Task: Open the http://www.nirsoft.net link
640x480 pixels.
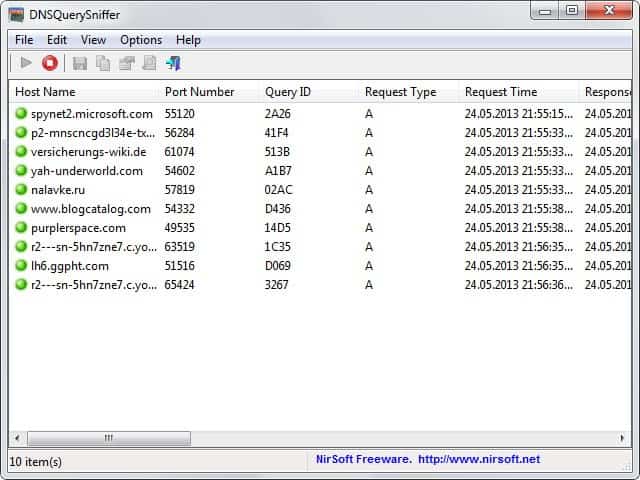Action: (x=479, y=460)
